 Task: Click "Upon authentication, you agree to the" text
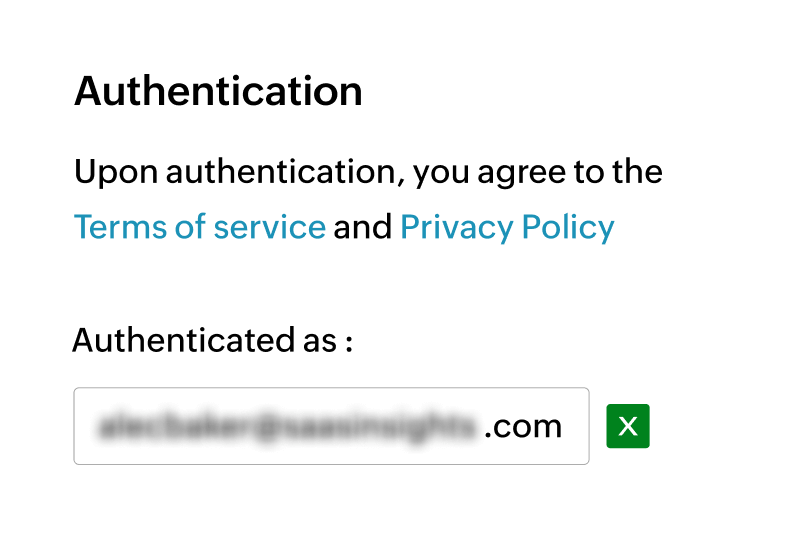pyautogui.click(x=368, y=172)
